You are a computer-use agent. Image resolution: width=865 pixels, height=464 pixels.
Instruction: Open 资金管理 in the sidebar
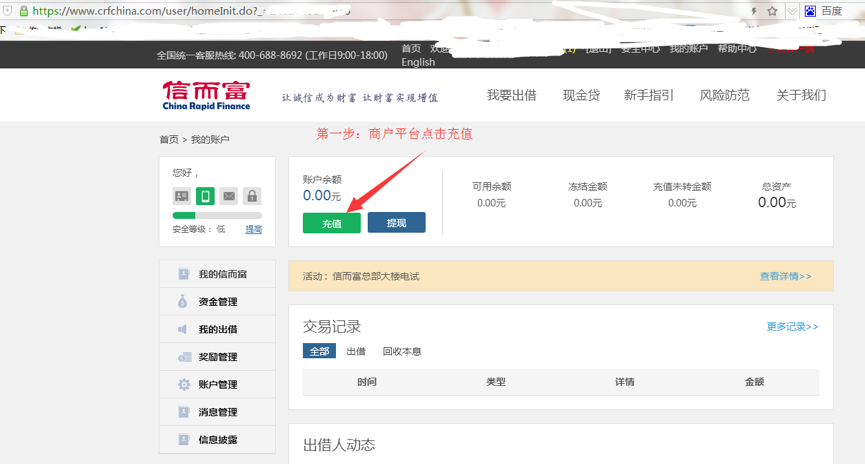coord(217,302)
